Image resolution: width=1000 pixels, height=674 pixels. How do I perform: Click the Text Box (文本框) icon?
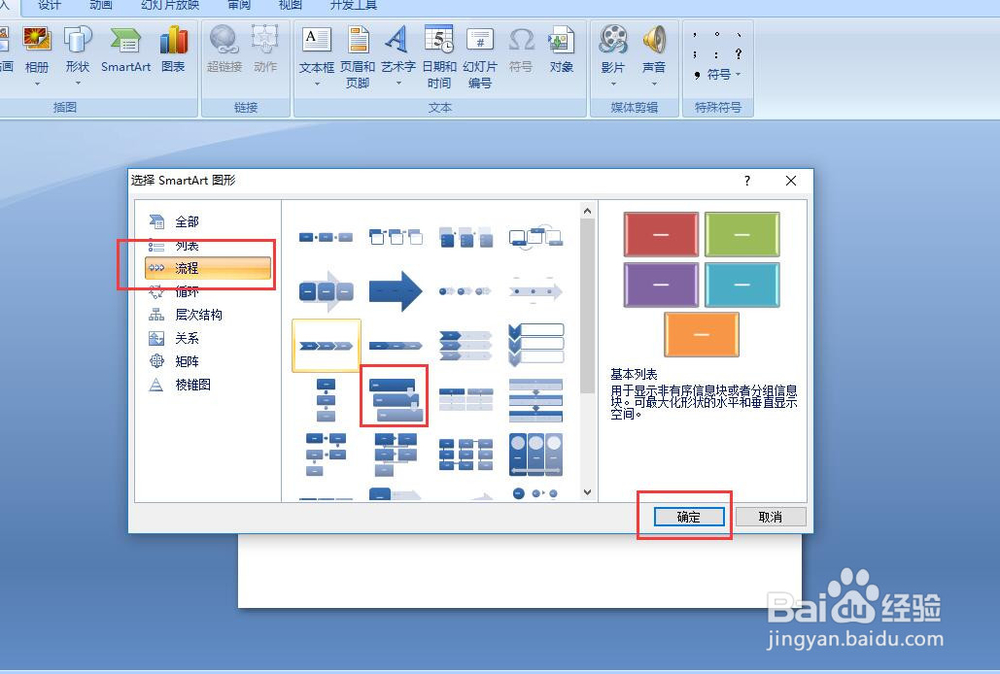[316, 40]
